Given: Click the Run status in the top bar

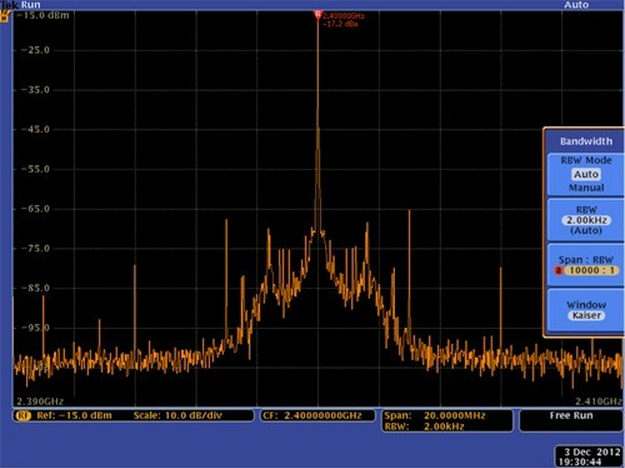Looking at the screenshot, I should [x=31, y=5].
